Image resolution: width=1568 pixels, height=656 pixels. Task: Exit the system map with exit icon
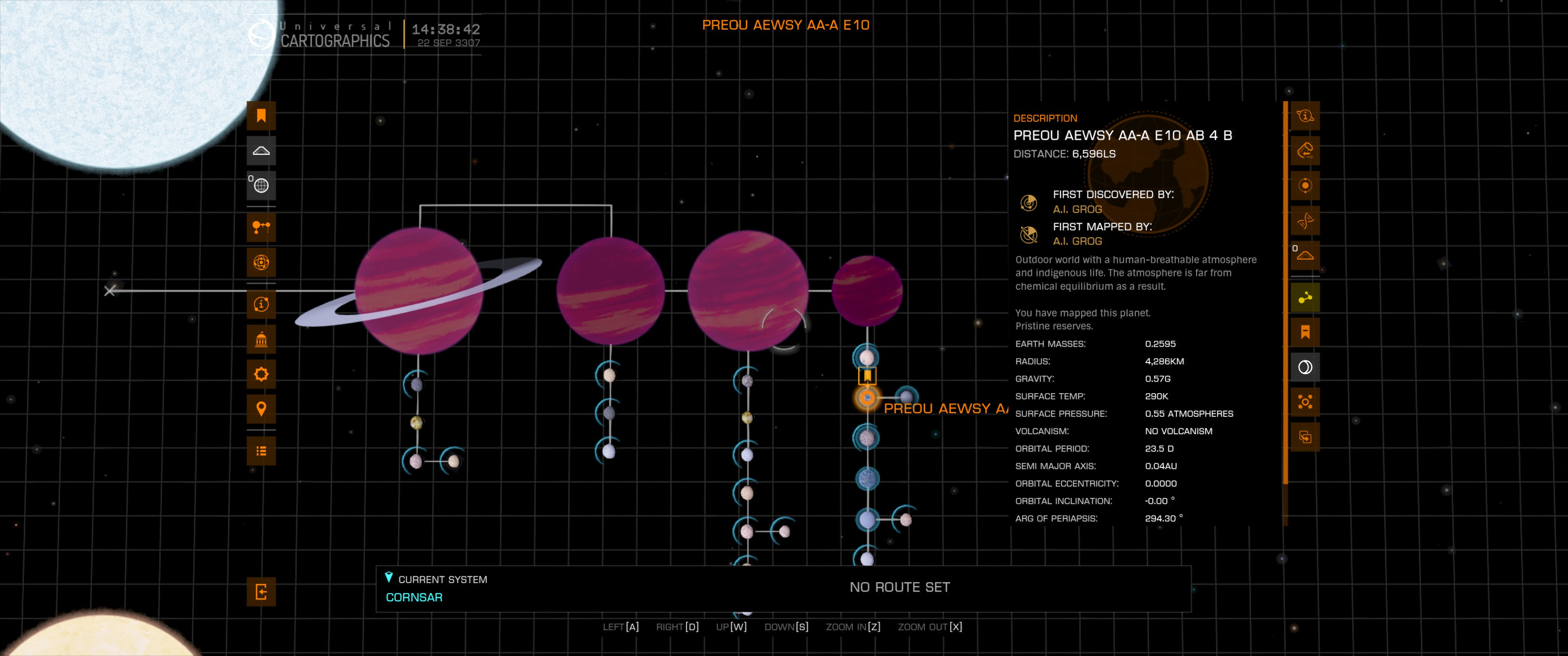(x=261, y=591)
